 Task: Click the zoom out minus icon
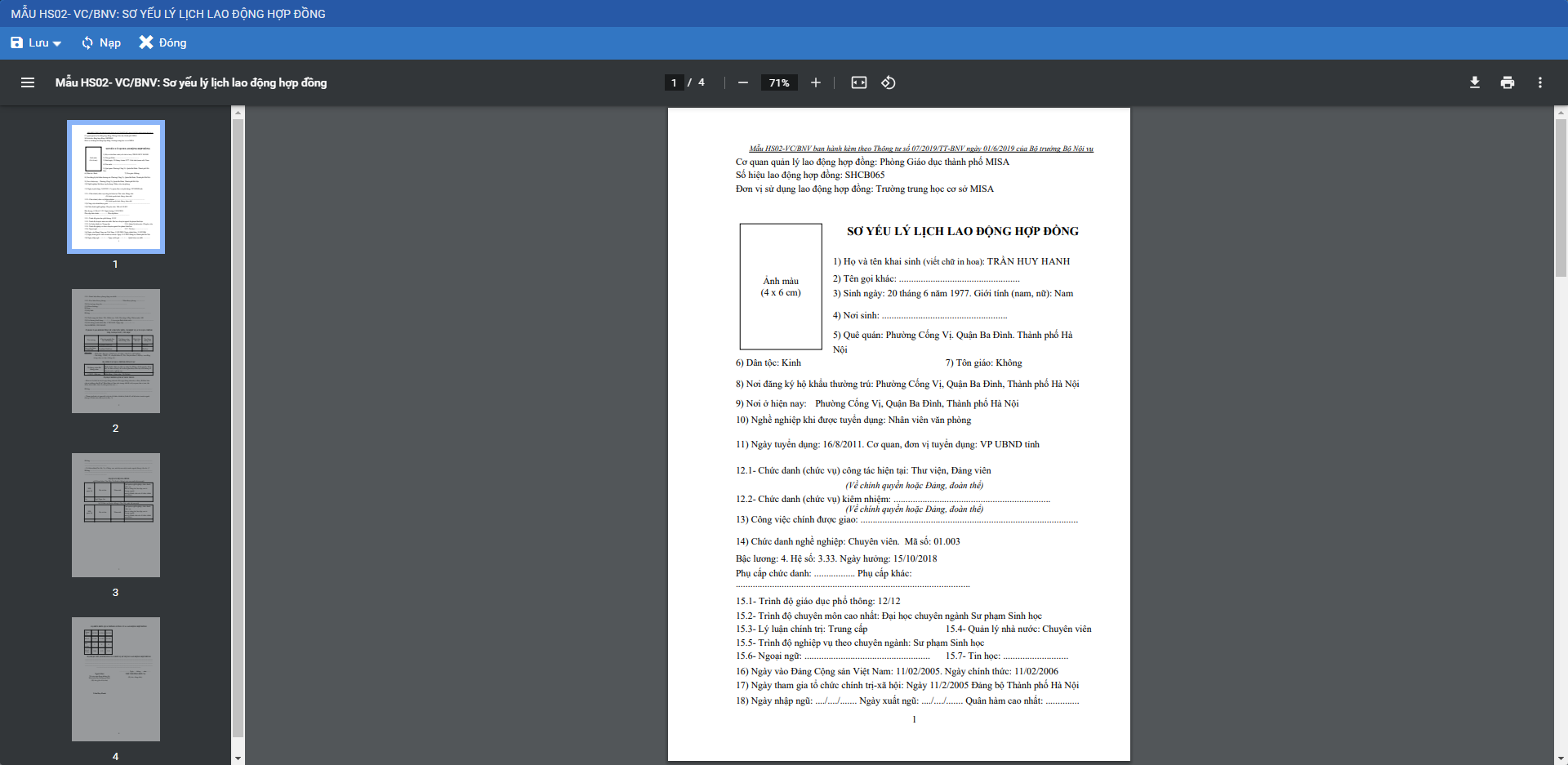(742, 82)
